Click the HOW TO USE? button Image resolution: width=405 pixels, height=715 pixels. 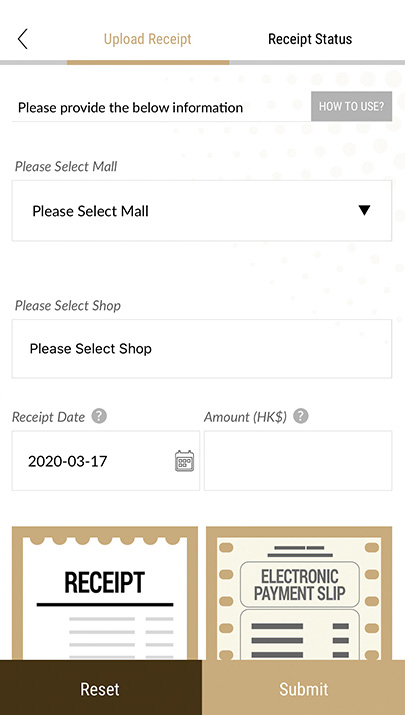point(351,106)
